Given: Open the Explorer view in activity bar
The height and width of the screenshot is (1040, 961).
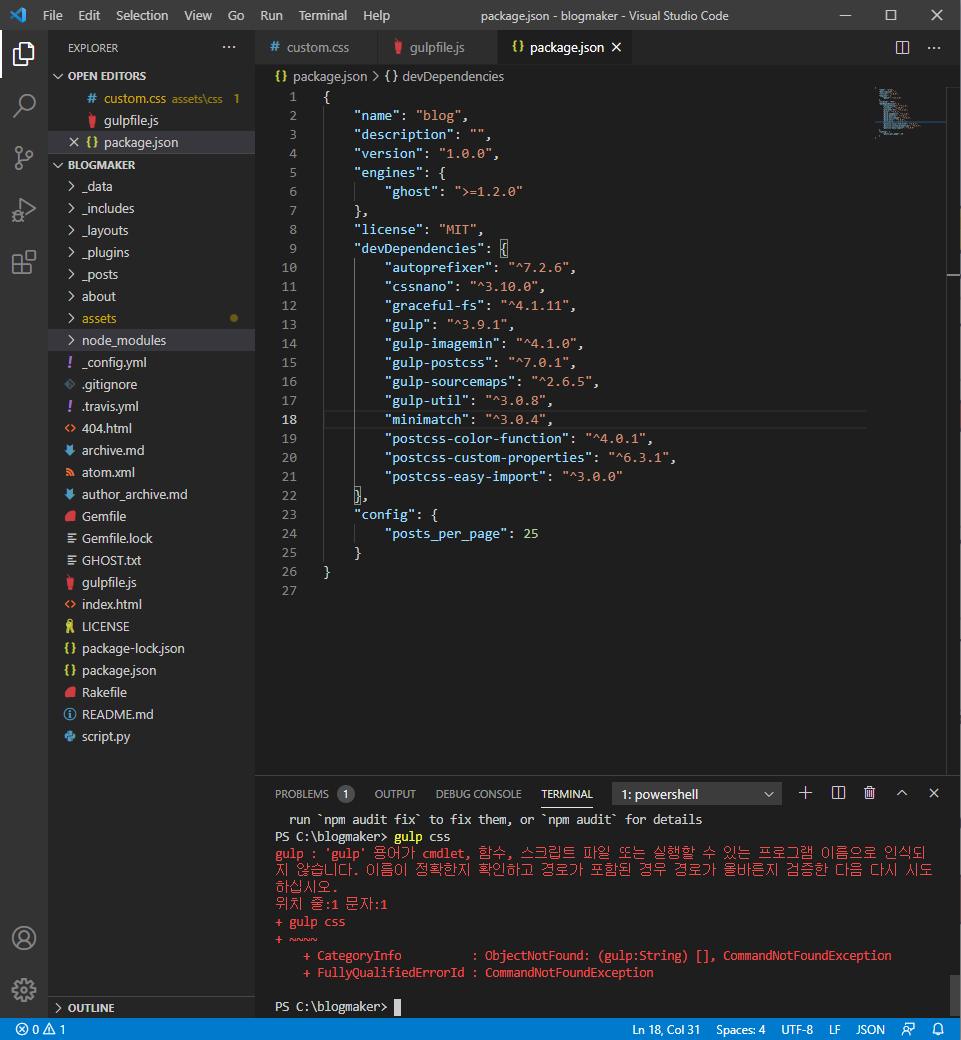Looking at the screenshot, I should click(24, 54).
